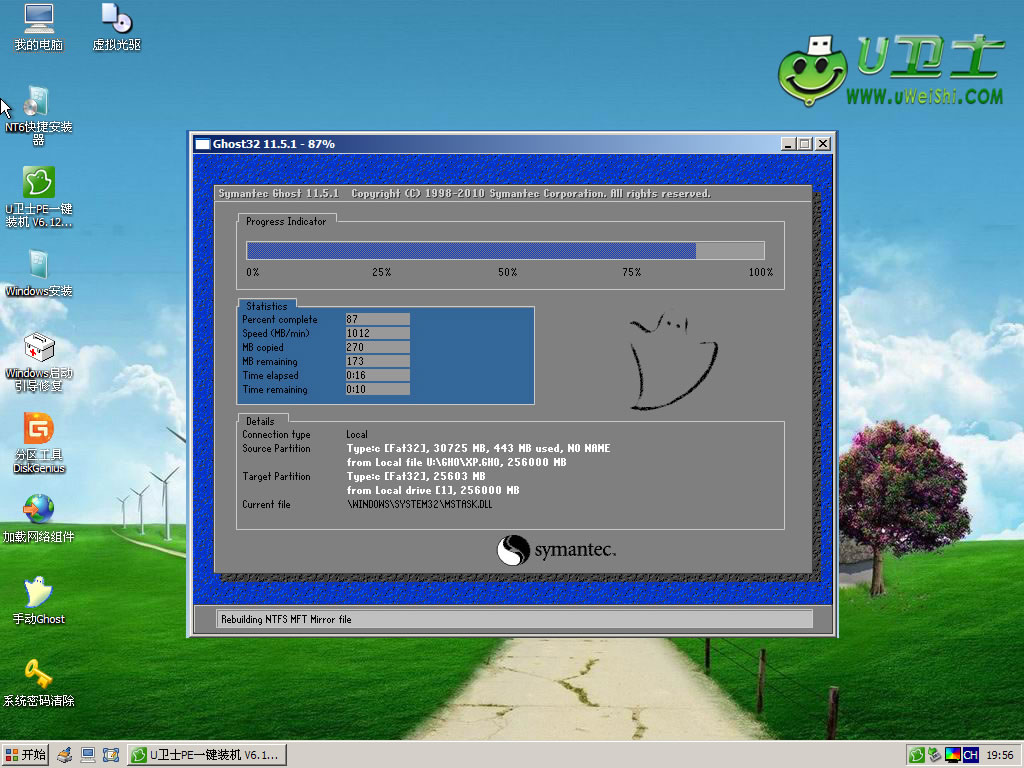
Task: Open the 我的电脑 desktop icon
Action: [x=37, y=25]
